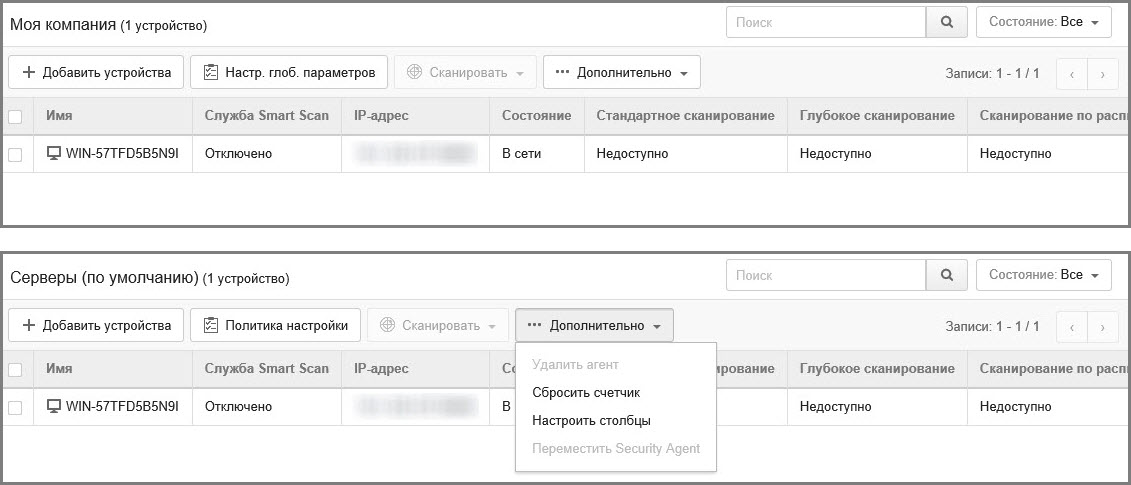Go to previous page arrow in Серверы panel
The height and width of the screenshot is (485, 1131).
1072,326
